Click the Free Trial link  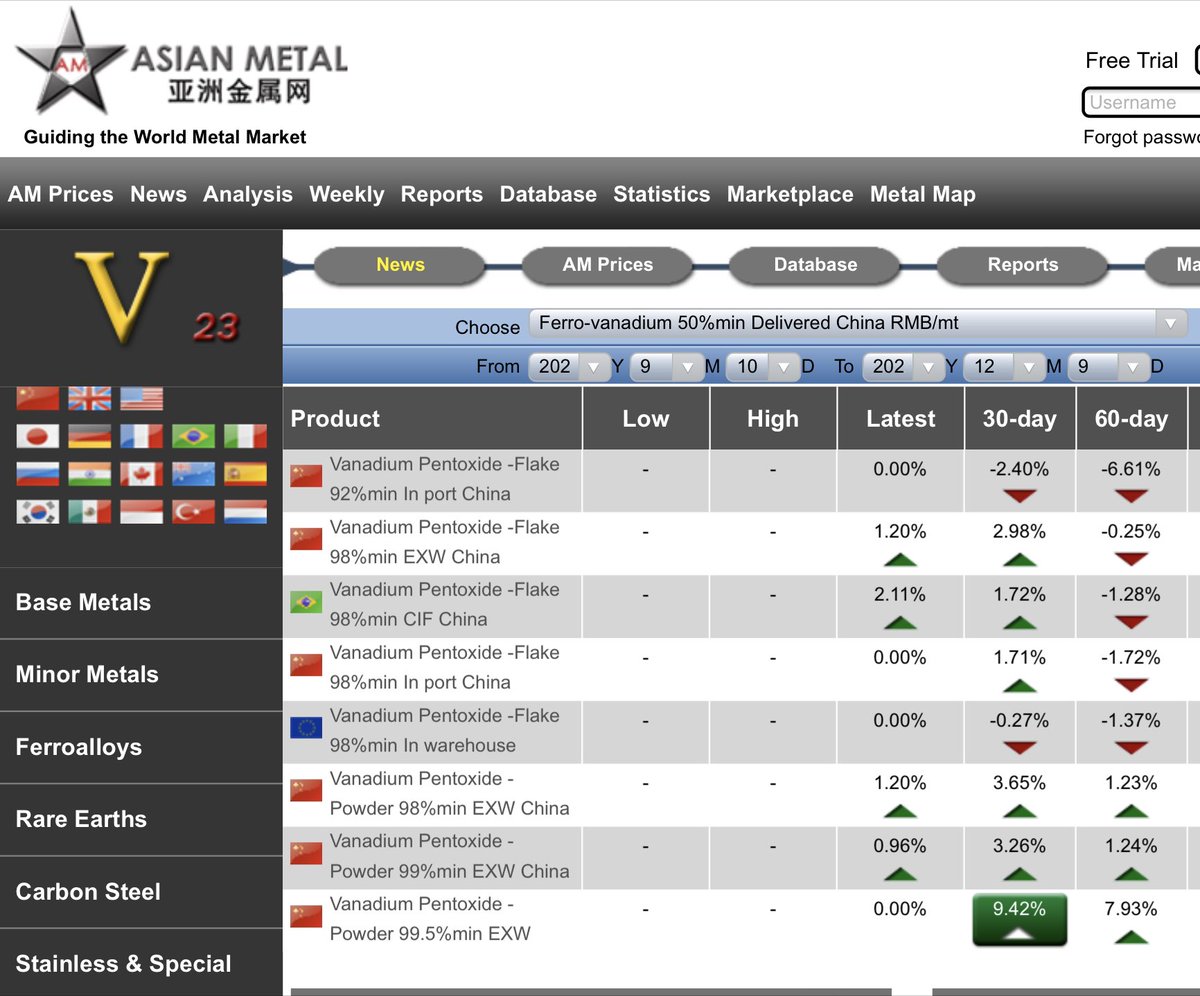pos(1132,61)
